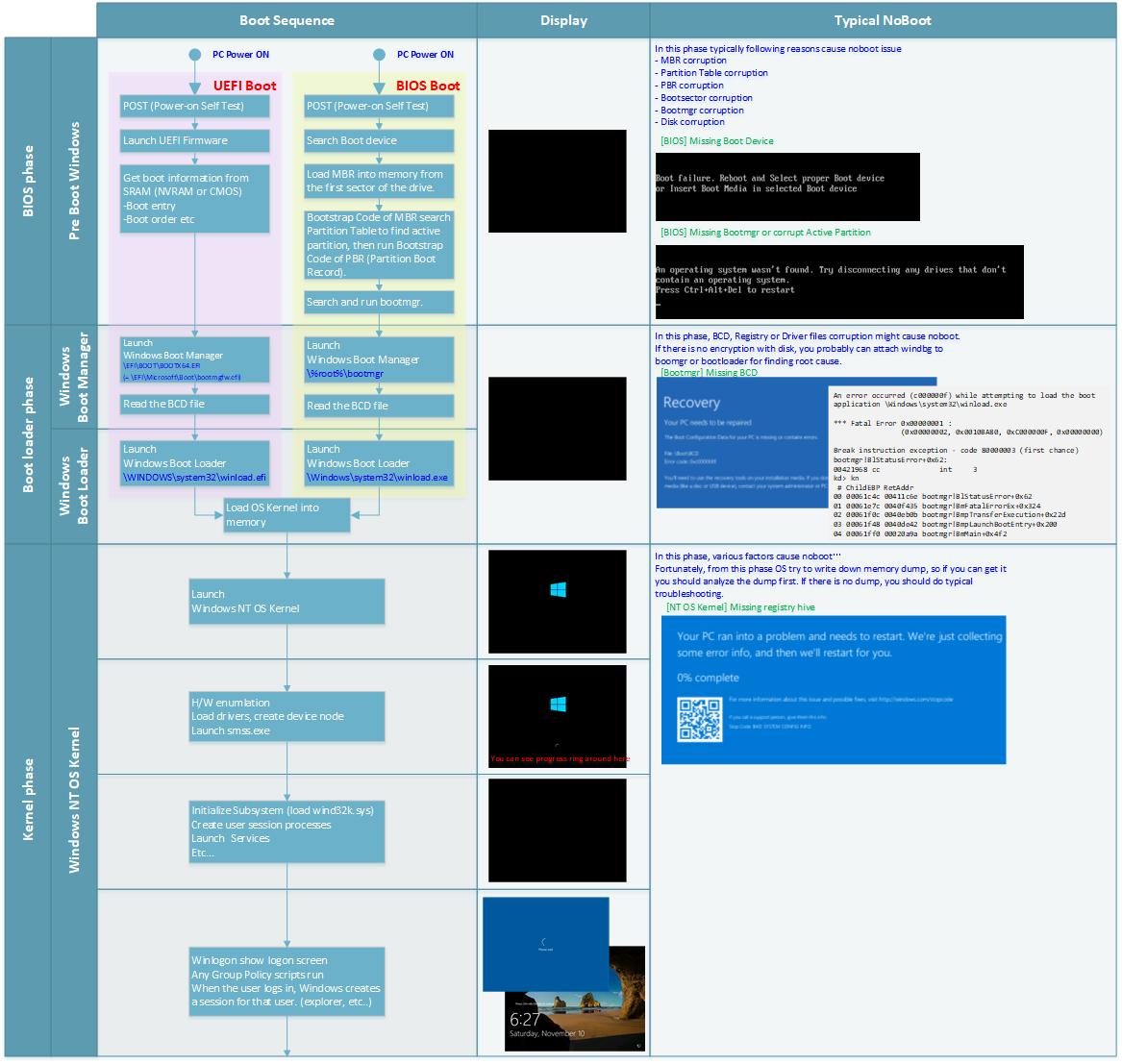Click the black display thumbnail in BIOS phase

[558, 181]
